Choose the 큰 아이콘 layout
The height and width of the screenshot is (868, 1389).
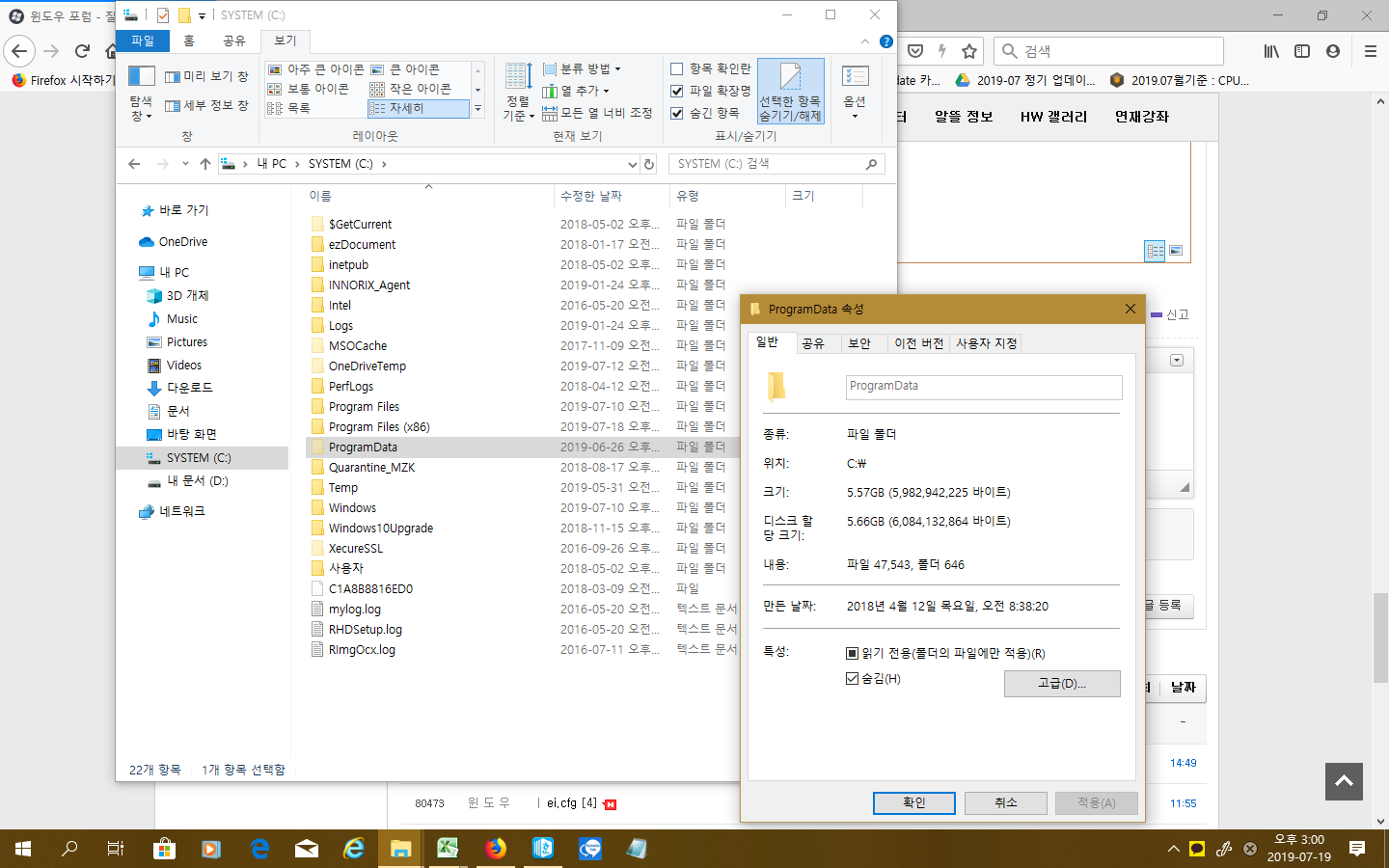click(405, 69)
